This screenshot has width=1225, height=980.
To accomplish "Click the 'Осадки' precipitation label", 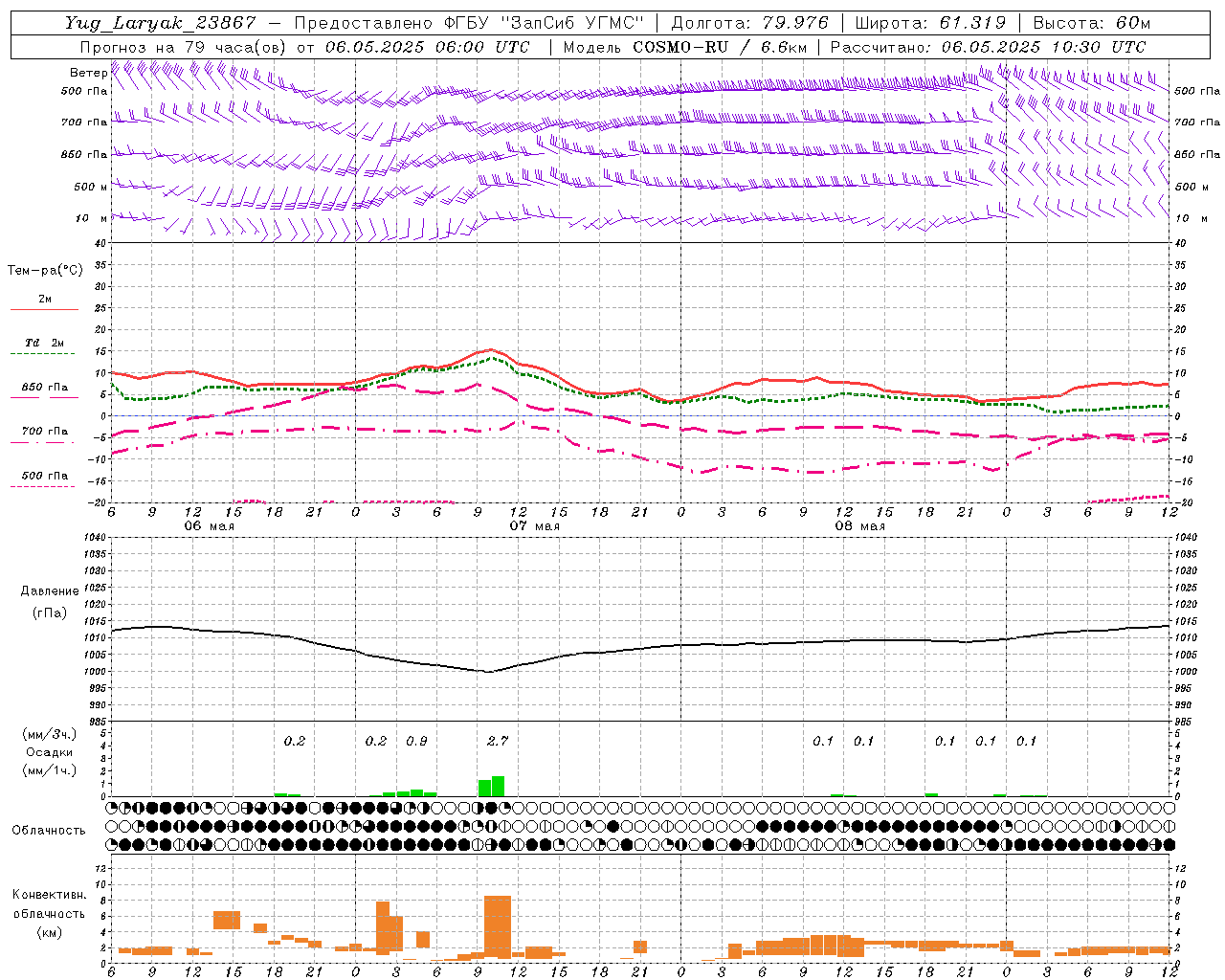I will (50, 752).
